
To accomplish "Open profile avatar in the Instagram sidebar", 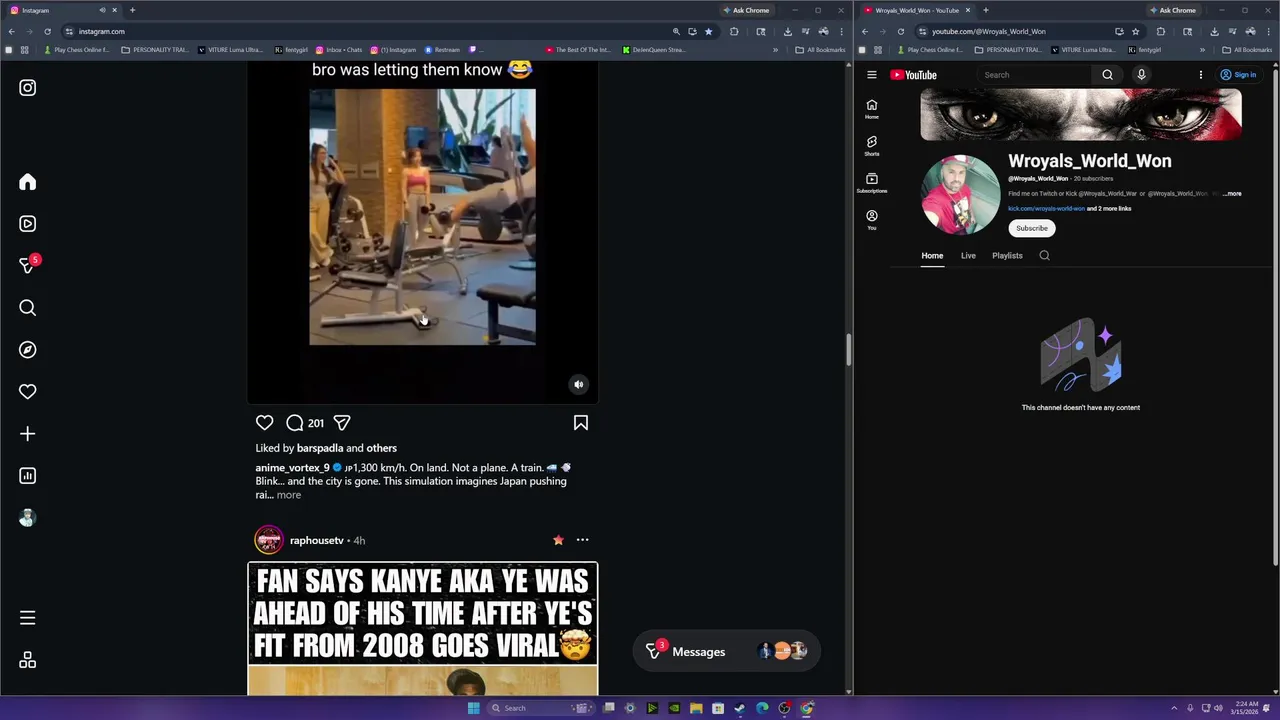I will (27, 518).
